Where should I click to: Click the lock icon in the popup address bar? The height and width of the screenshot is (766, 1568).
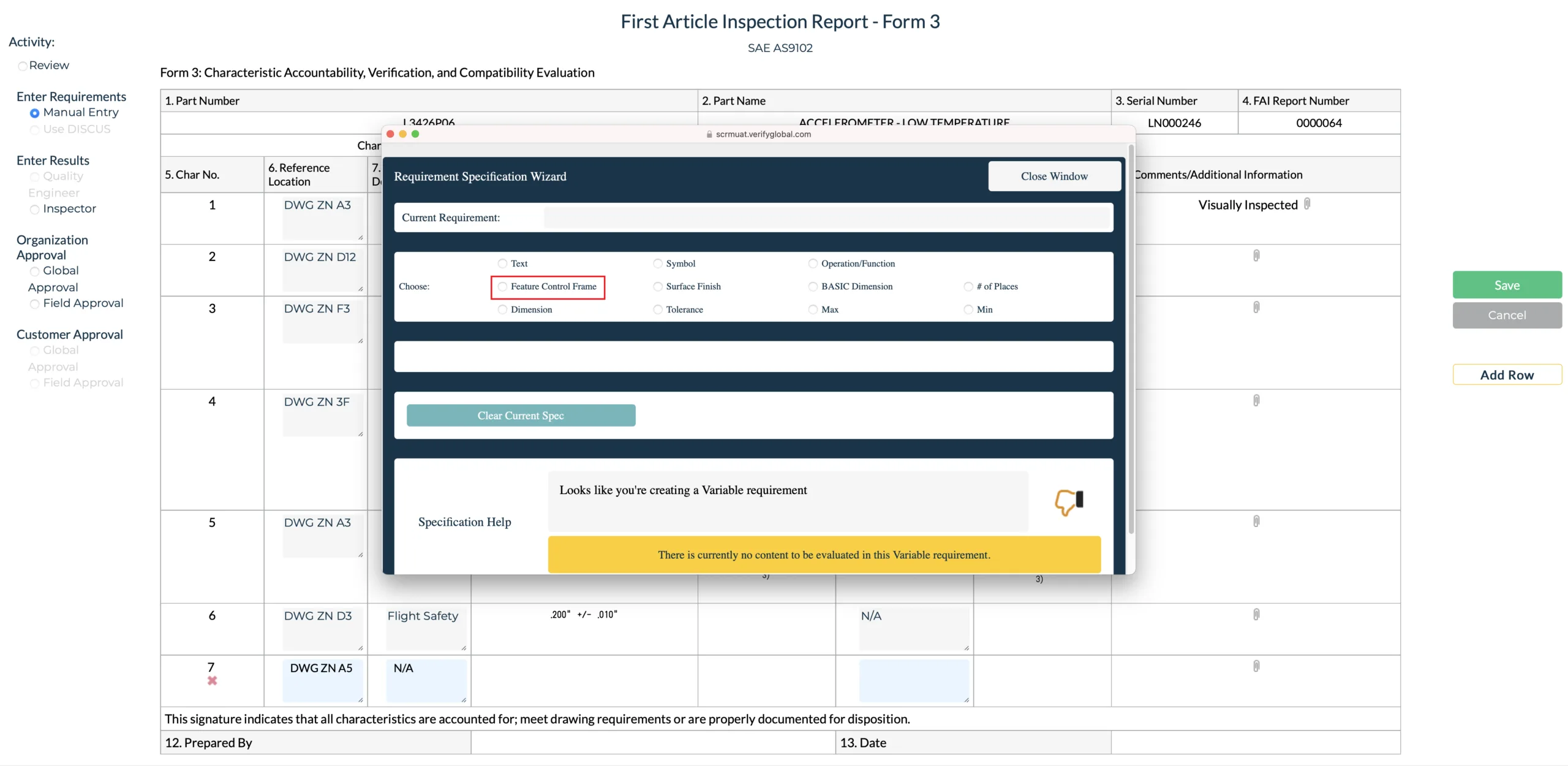(709, 134)
